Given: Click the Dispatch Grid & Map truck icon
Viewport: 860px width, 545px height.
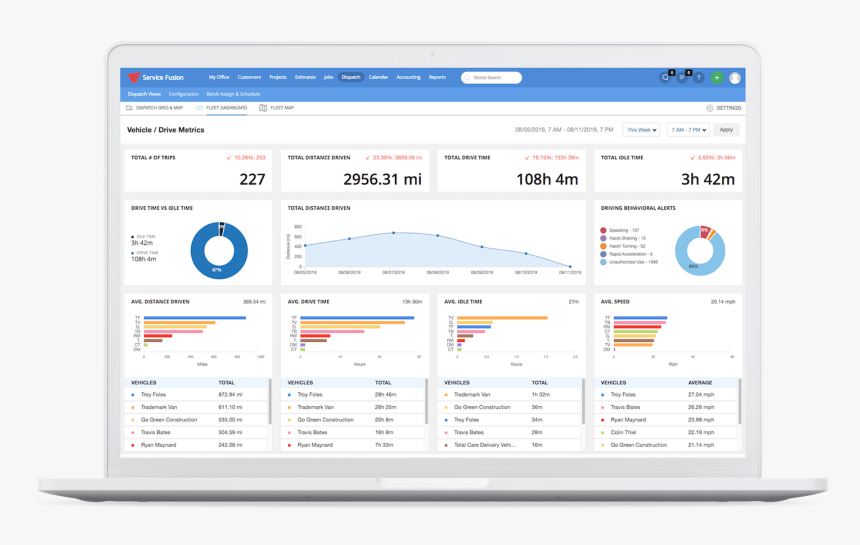Looking at the screenshot, I should coord(129,108).
